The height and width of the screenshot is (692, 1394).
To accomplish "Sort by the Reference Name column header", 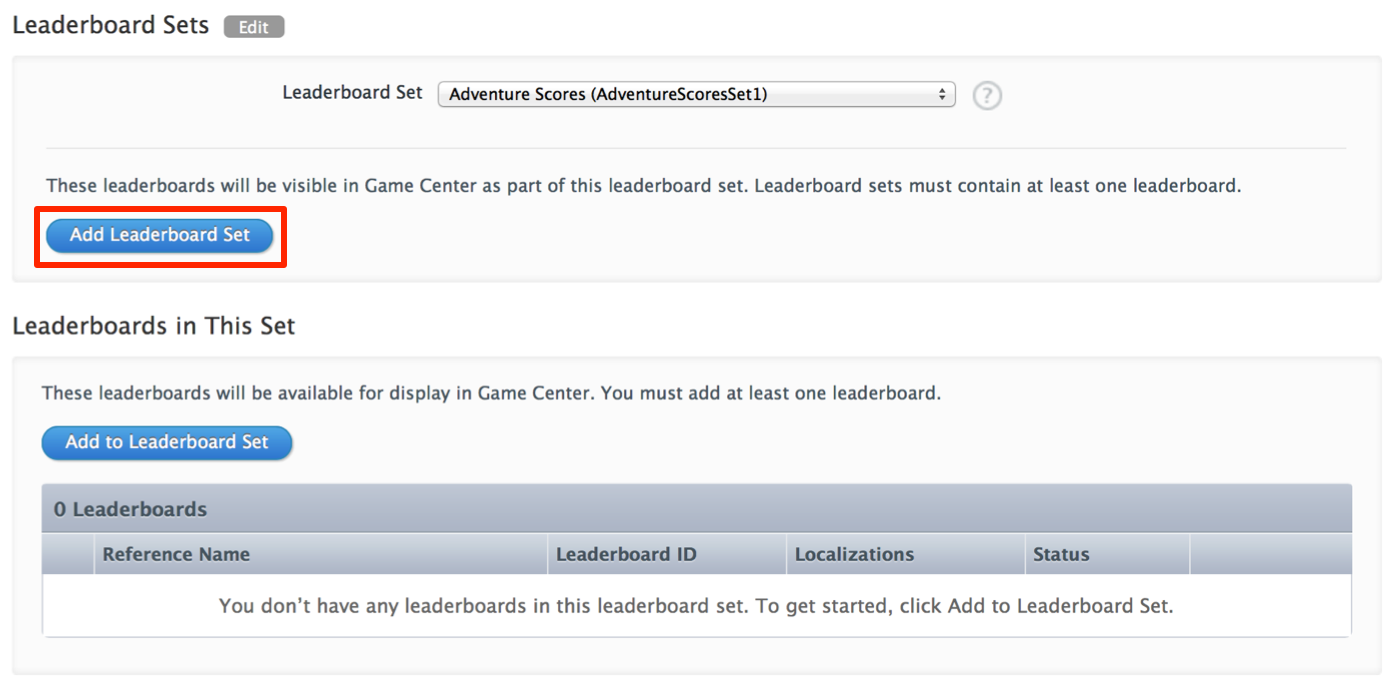I will click(x=176, y=554).
